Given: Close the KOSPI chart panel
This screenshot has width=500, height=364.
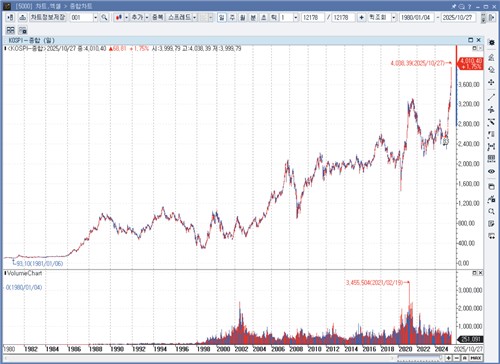Looking at the screenshot, I should [479, 40].
